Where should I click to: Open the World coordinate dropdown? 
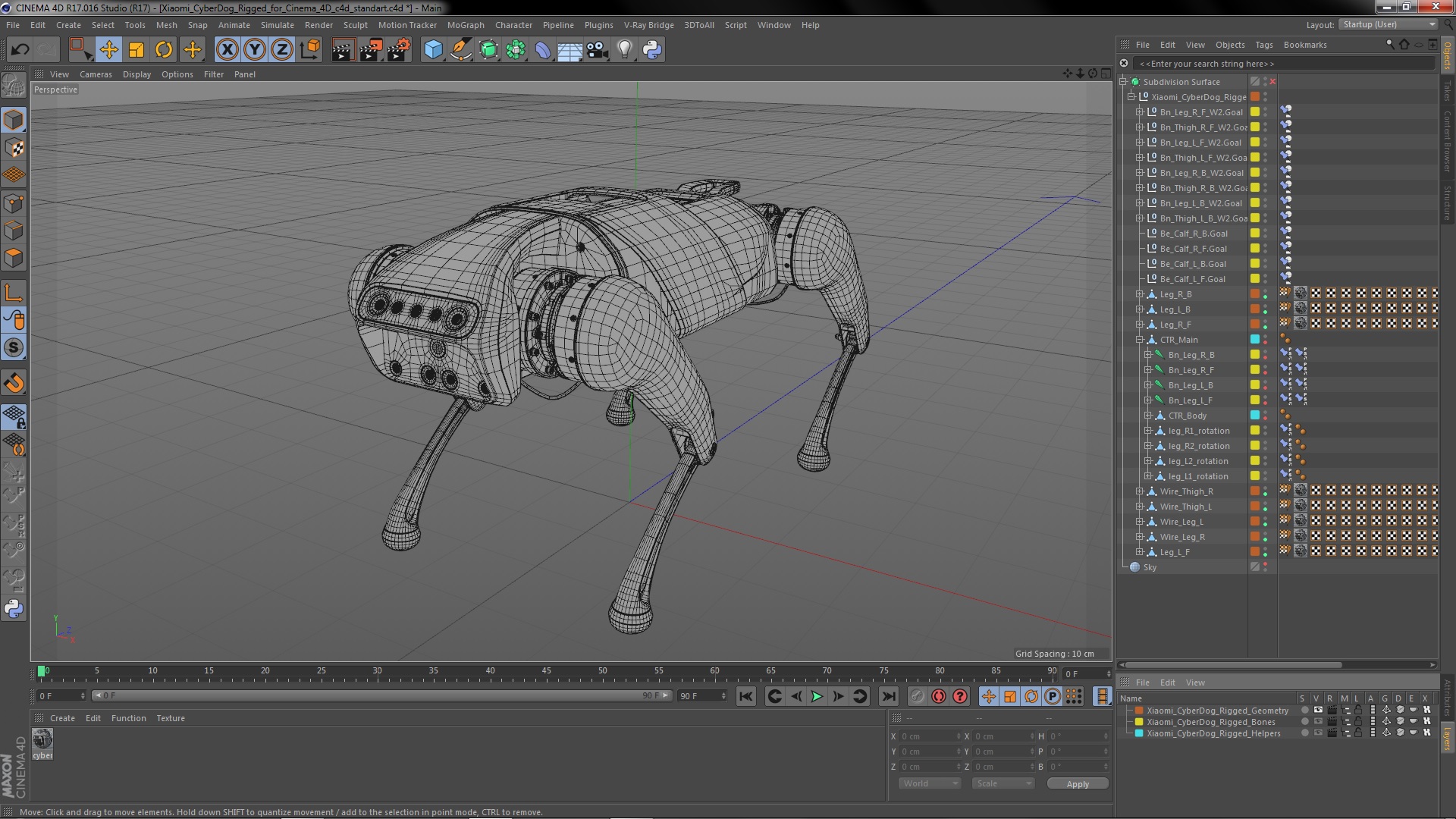click(x=930, y=783)
